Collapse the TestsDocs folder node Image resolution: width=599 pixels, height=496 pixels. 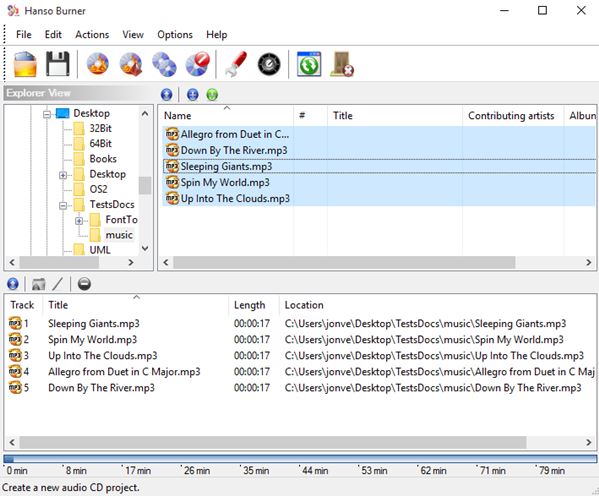coord(63,206)
